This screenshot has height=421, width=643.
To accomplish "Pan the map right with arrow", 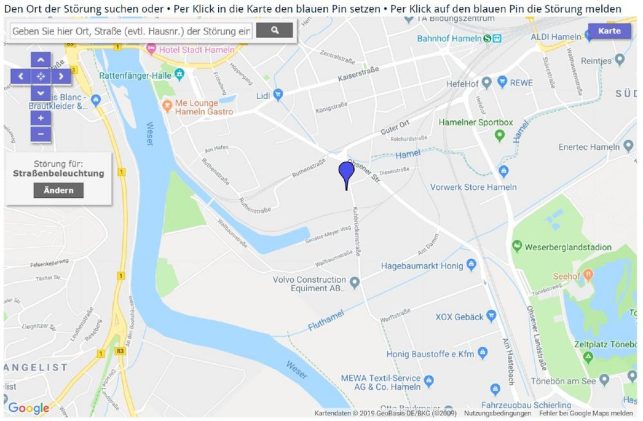I will click(x=61, y=77).
